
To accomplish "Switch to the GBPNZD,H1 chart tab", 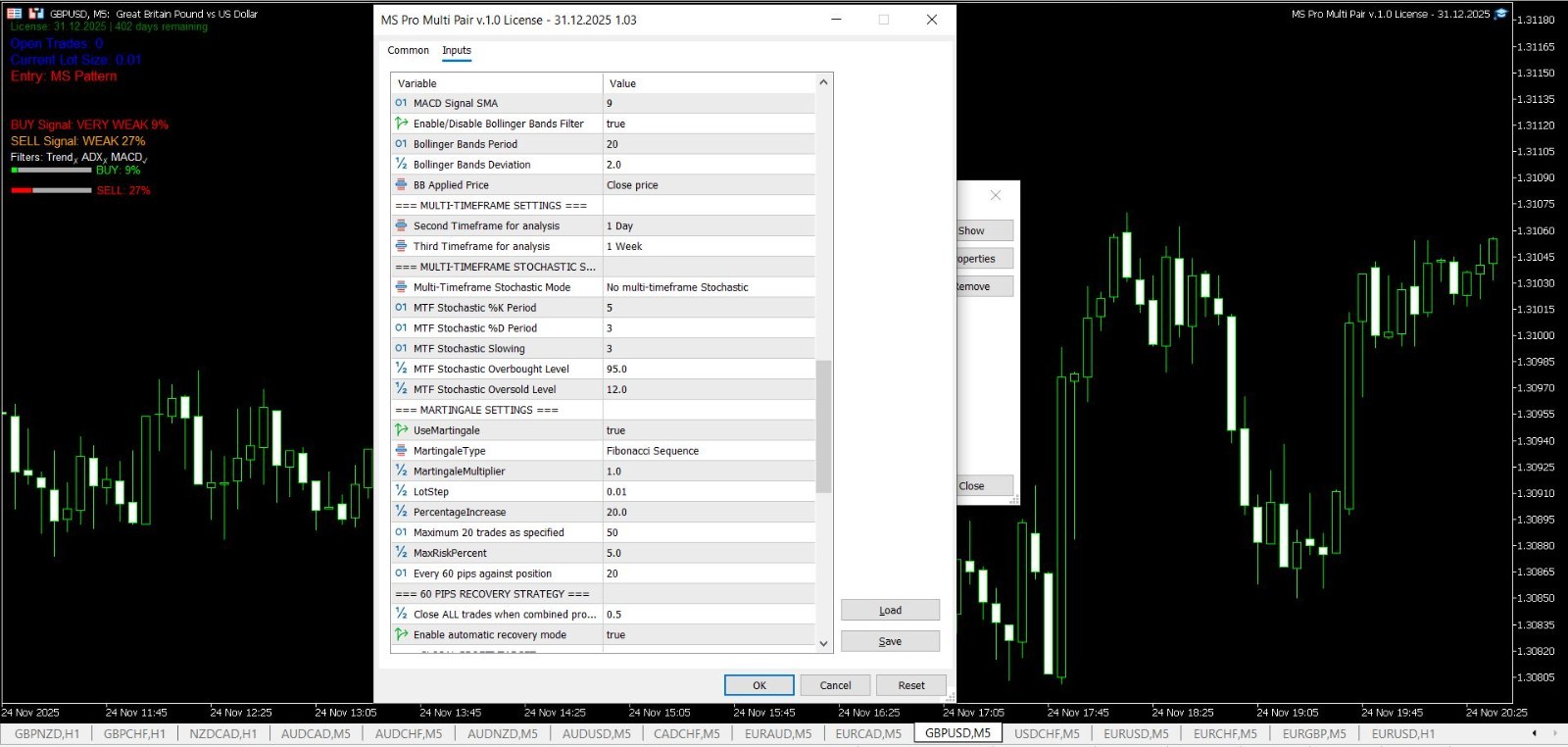I will (x=47, y=733).
